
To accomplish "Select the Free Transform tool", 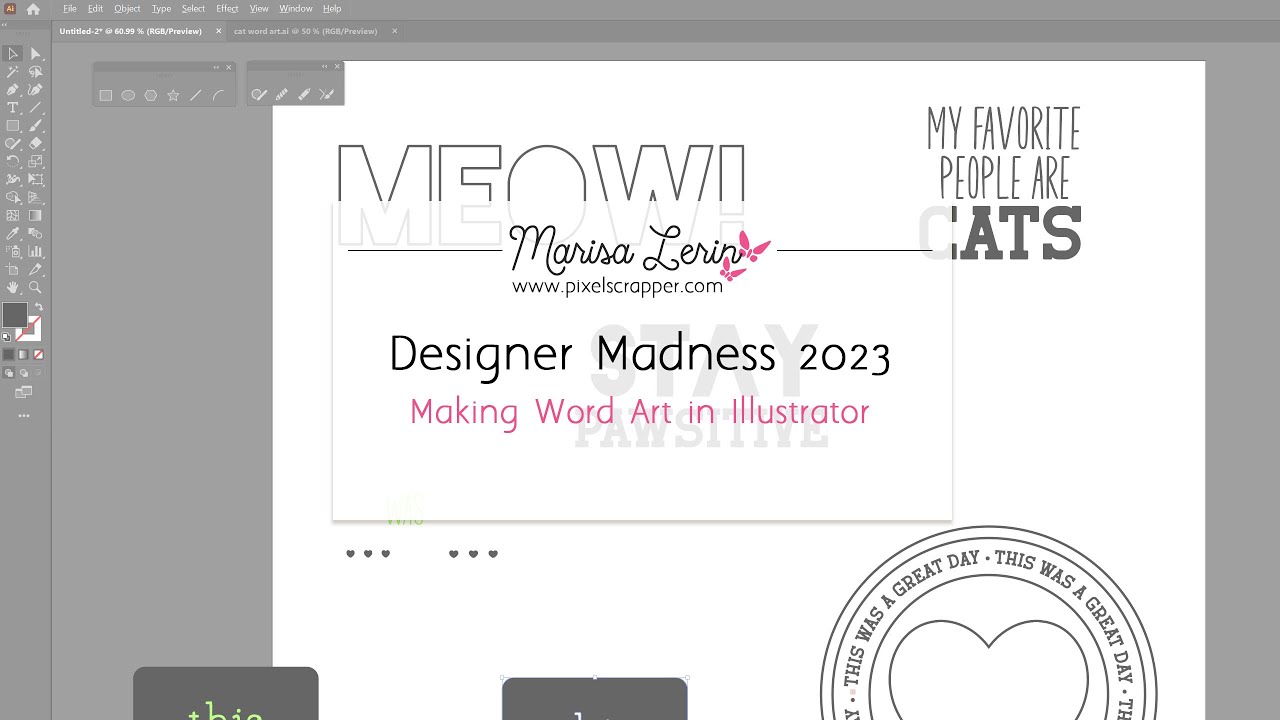I will (x=35, y=180).
